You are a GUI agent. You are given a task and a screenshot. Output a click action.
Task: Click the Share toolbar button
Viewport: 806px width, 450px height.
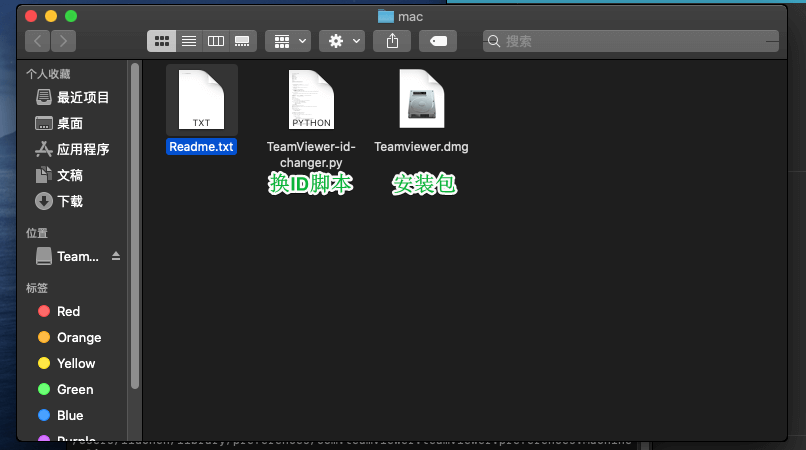pyautogui.click(x=393, y=41)
